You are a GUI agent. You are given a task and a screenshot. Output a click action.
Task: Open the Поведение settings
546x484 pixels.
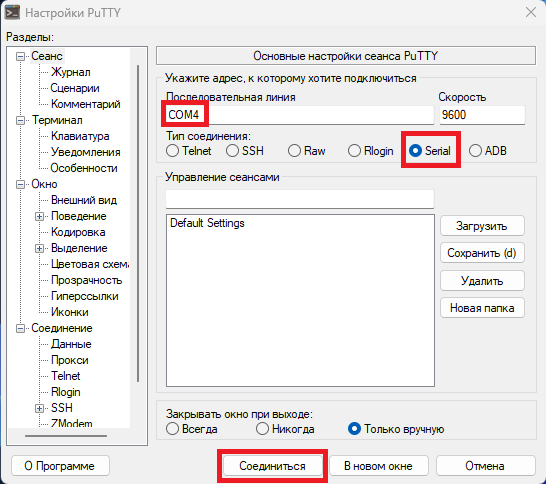79,216
